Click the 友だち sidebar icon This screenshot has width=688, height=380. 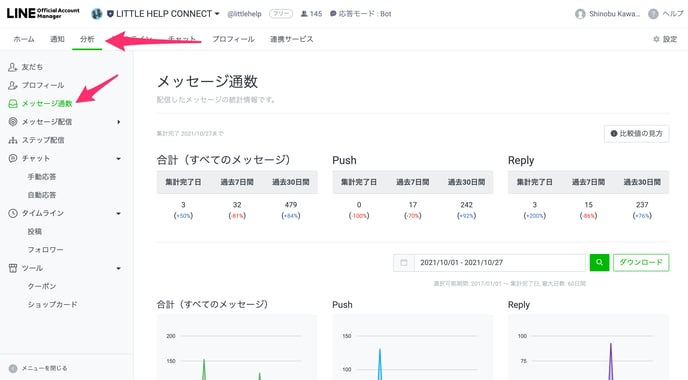coord(13,67)
